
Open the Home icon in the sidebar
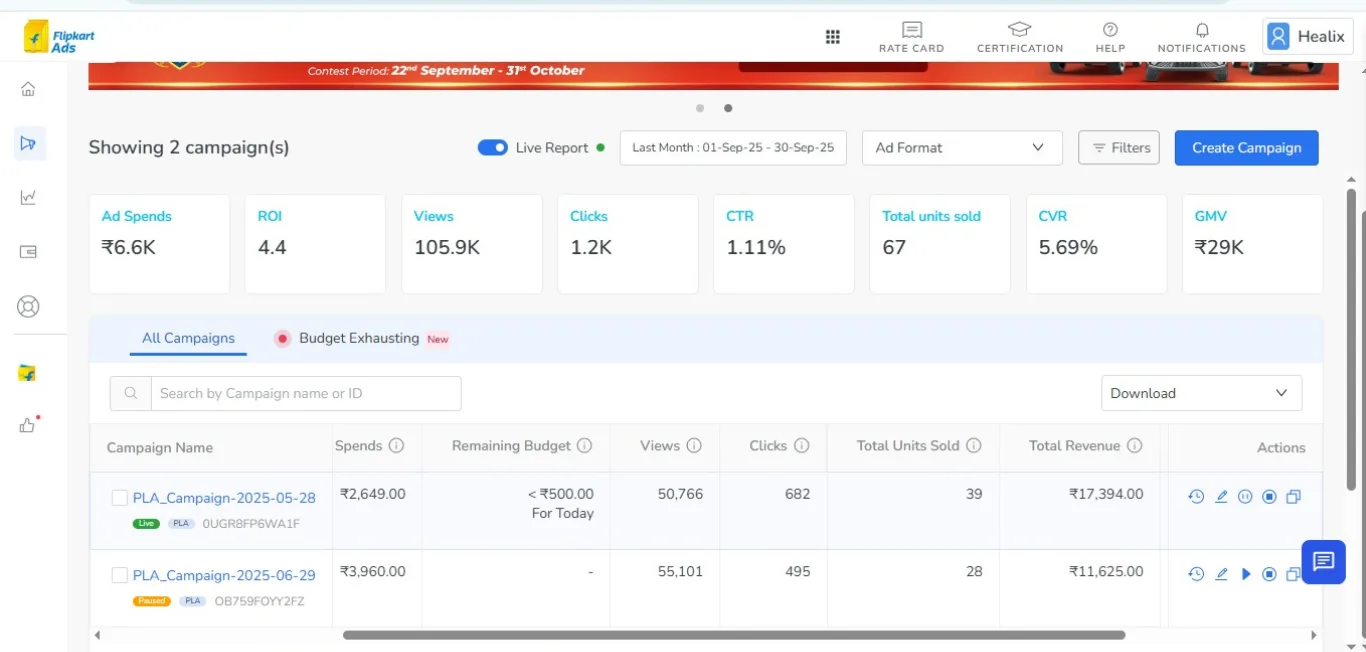coord(28,89)
